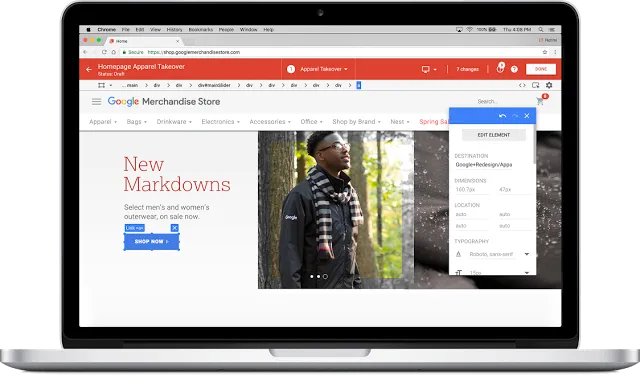Screen dimensions: 640x376
Task: Click the font family icon under Typography
Action: (458, 254)
